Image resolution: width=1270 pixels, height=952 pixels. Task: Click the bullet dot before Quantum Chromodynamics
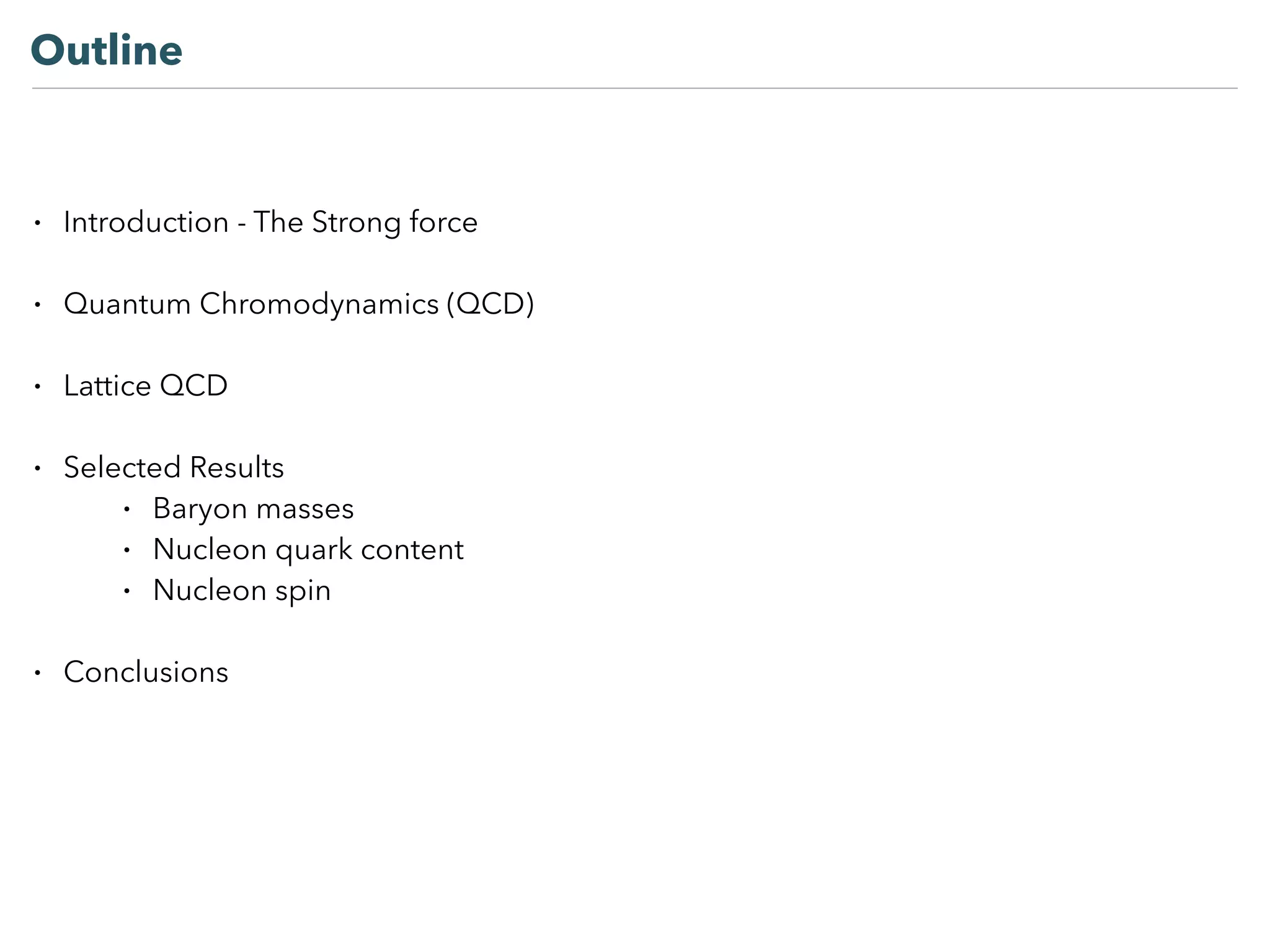38,305
